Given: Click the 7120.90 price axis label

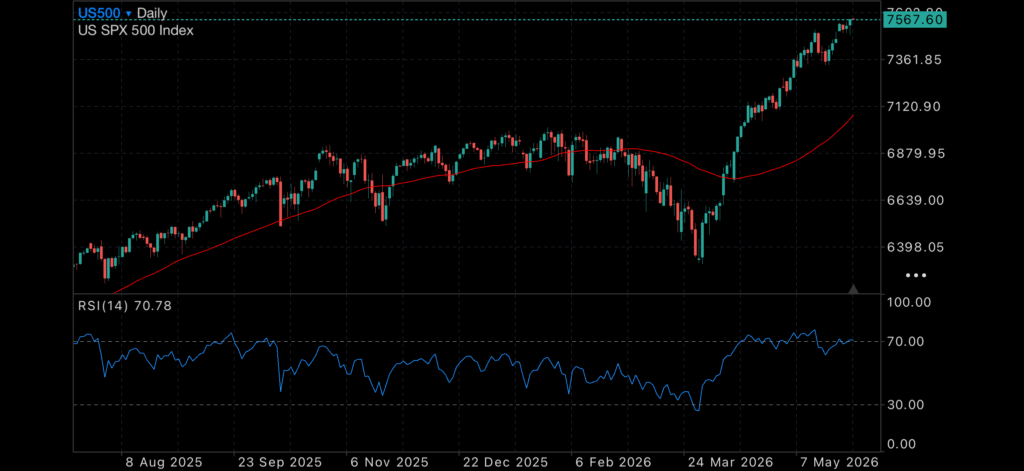Looking at the screenshot, I should (x=915, y=106).
